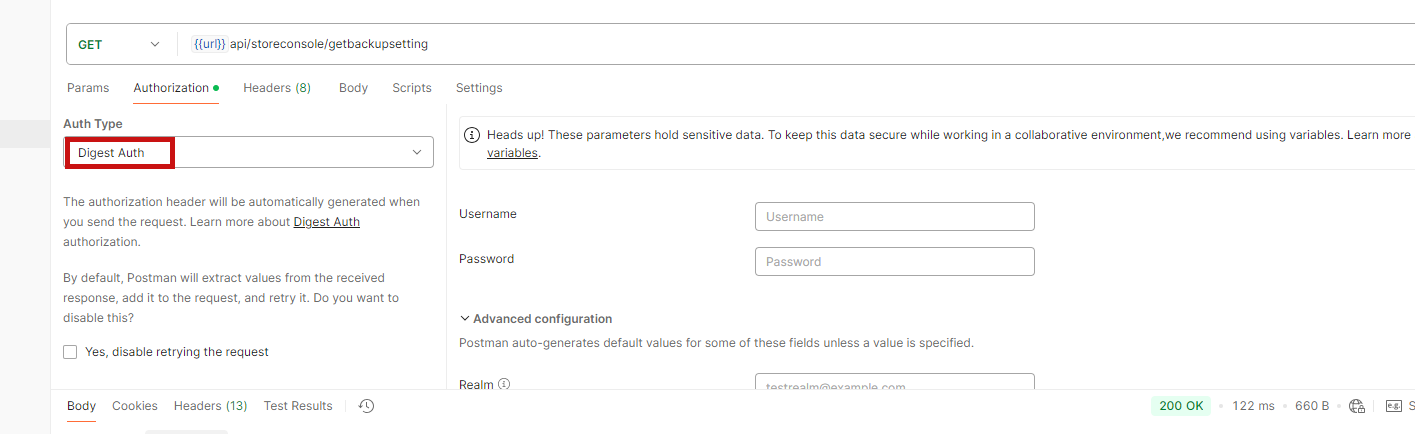This screenshot has height=434, width=1415.
Task: Open the Settings tab
Action: click(479, 88)
